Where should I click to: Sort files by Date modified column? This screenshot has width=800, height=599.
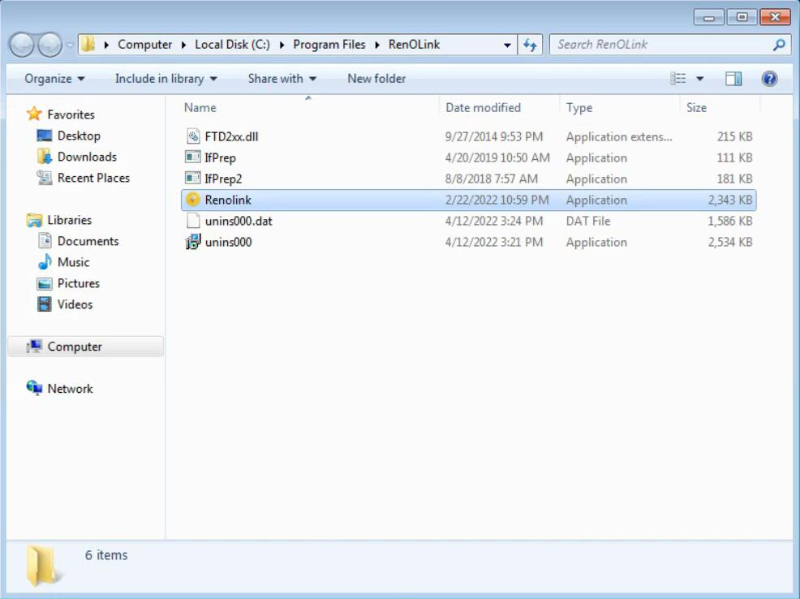(483, 108)
